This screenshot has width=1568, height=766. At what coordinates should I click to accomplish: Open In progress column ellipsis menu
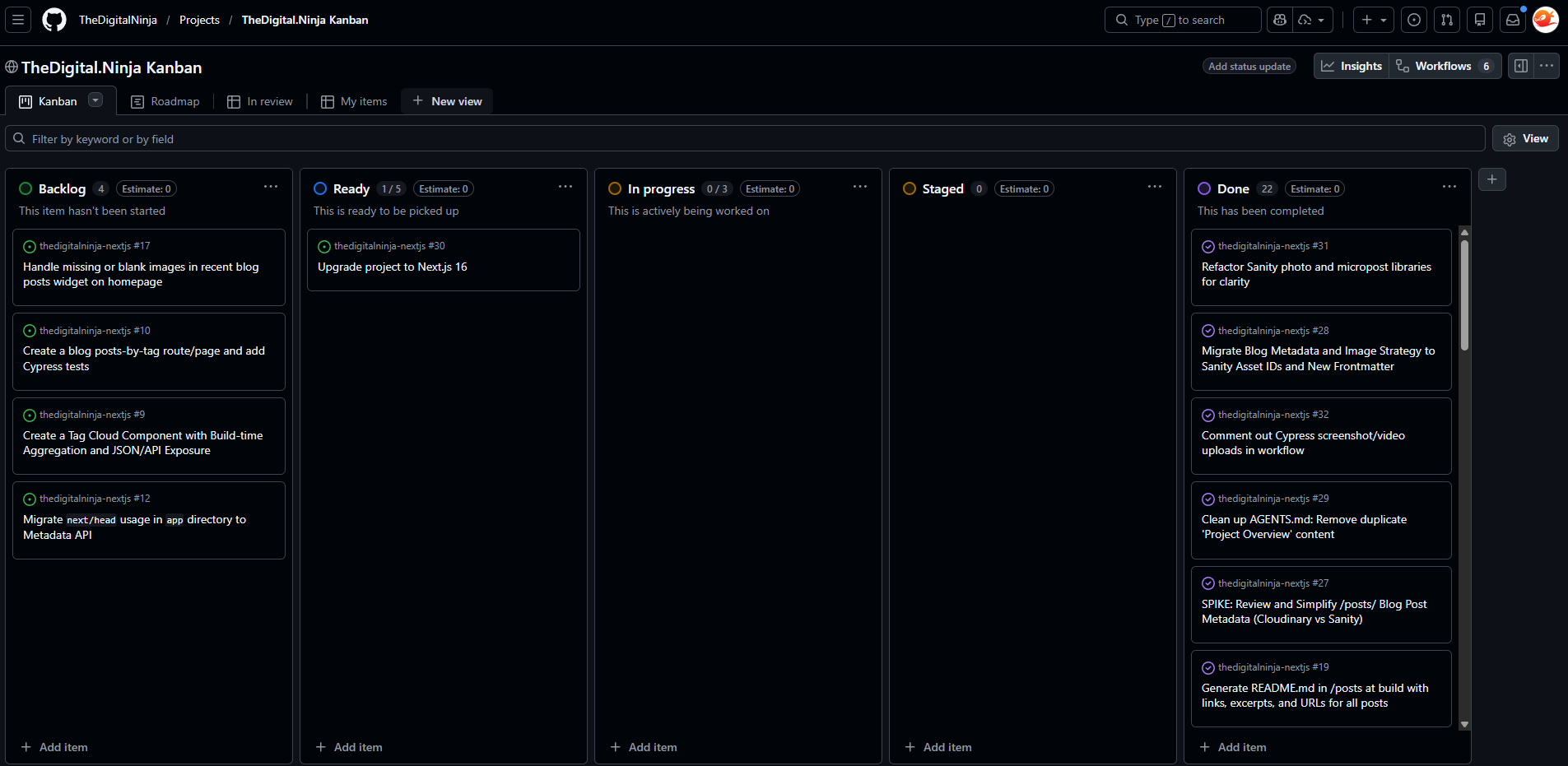pos(860,187)
